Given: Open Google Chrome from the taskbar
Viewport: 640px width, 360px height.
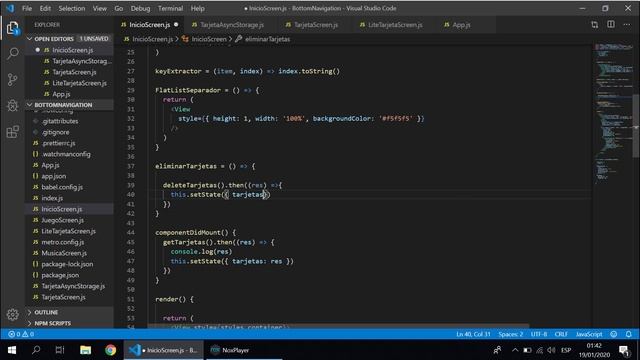Looking at the screenshot, I should point(110,350).
